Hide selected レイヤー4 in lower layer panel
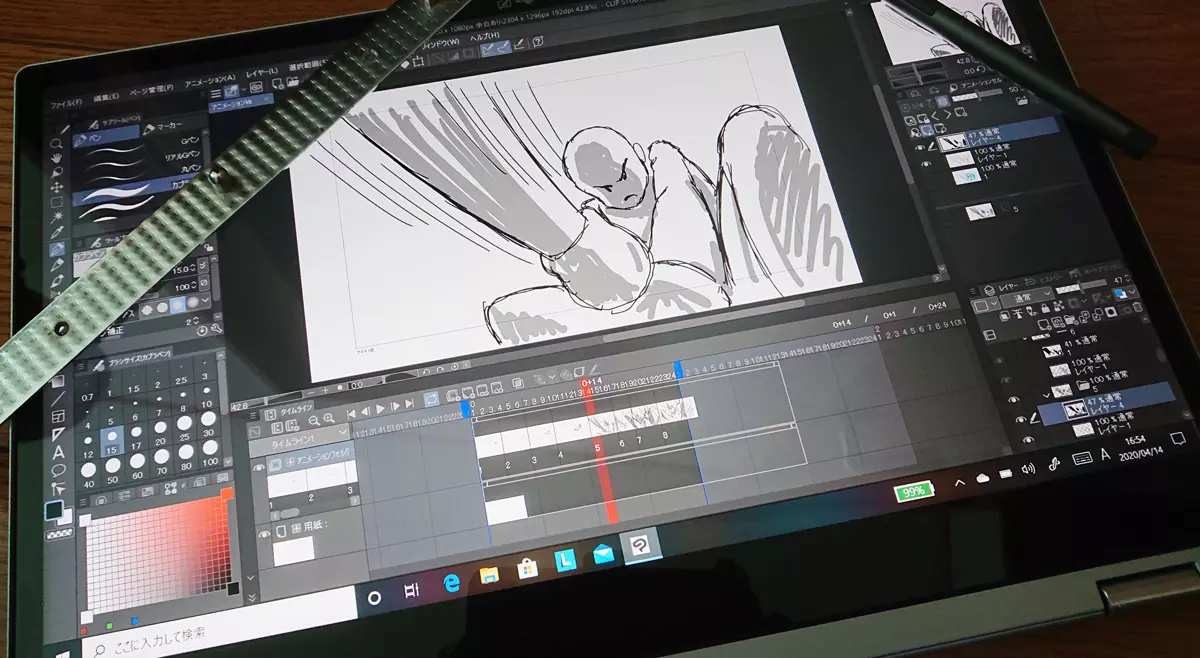The height and width of the screenshot is (658, 1200). pyautogui.click(x=1020, y=419)
